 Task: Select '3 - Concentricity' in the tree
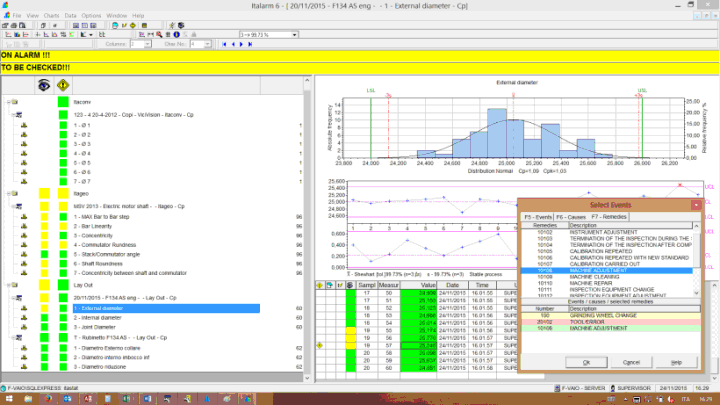[x=93, y=236]
